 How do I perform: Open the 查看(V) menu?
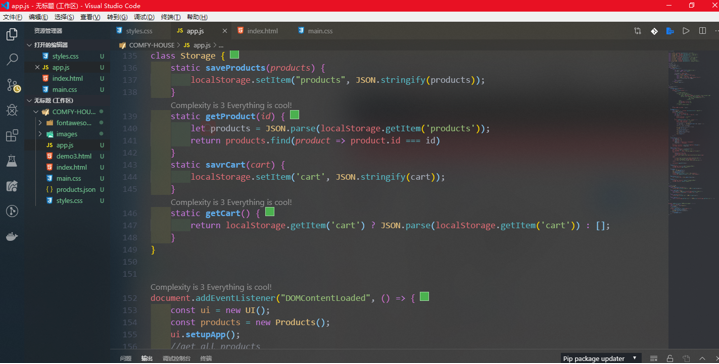pyautogui.click(x=90, y=17)
